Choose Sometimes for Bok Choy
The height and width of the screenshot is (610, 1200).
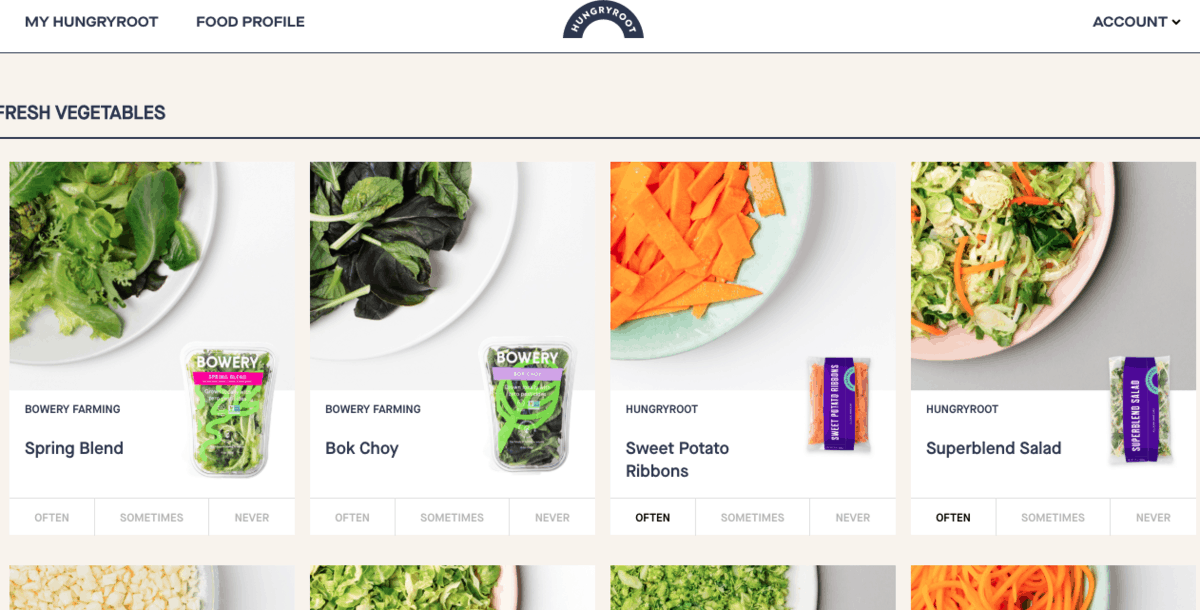point(452,517)
